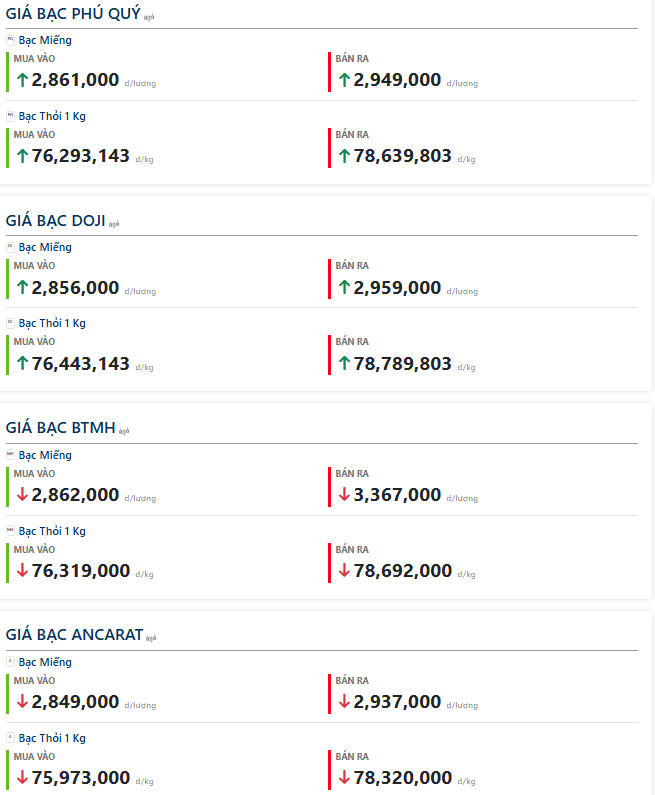The height and width of the screenshot is (795, 655).
Task: Select Bạc Miếng label under BTMH
Action: (x=45, y=455)
